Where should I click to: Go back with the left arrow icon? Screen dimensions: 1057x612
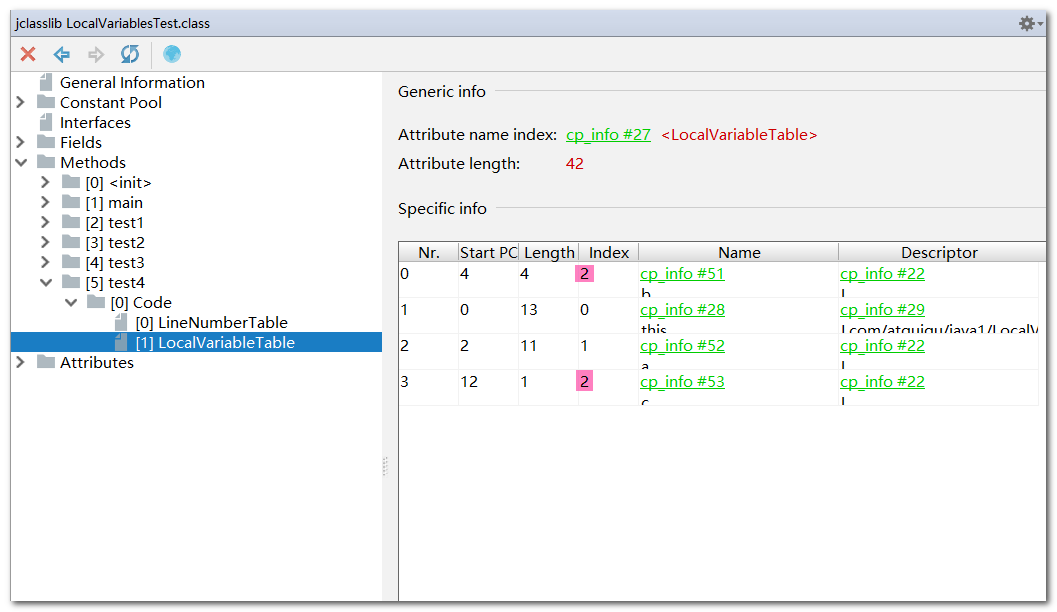click(62, 54)
